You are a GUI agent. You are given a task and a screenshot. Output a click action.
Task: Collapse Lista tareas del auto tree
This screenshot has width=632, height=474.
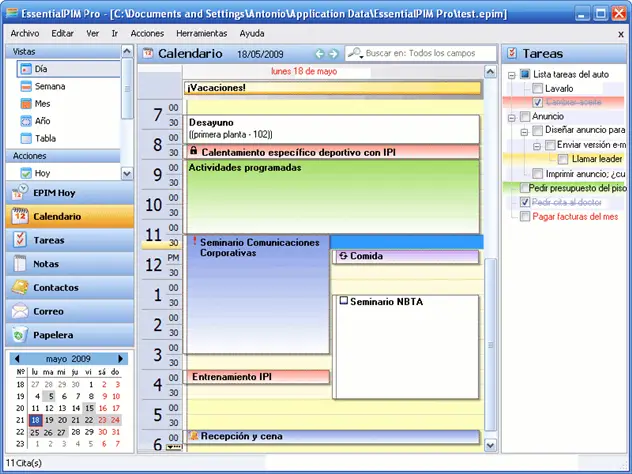[511, 75]
